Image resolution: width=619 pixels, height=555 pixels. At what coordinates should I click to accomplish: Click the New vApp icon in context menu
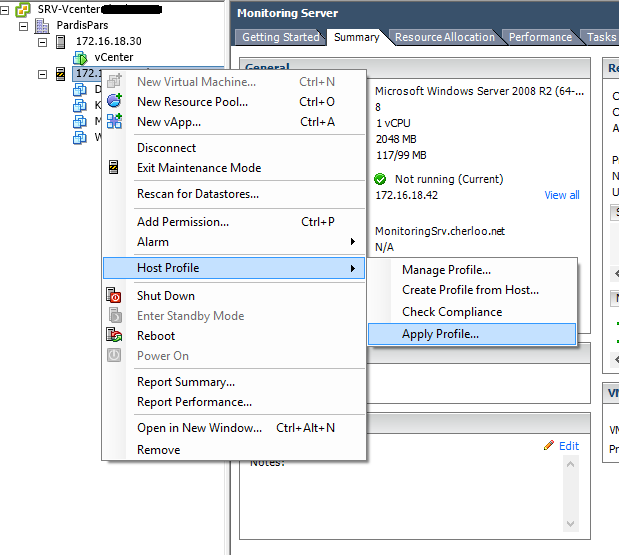point(114,121)
